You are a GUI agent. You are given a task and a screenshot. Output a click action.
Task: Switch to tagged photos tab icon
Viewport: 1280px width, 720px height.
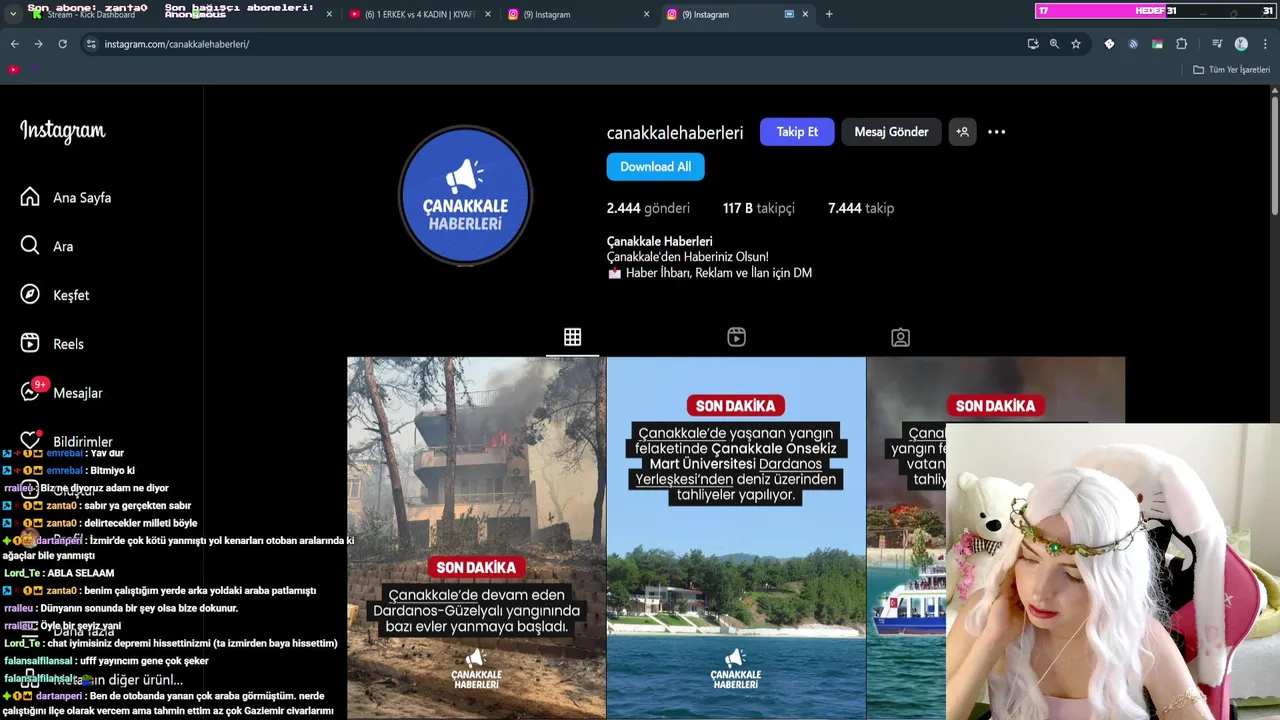pyautogui.click(x=900, y=337)
